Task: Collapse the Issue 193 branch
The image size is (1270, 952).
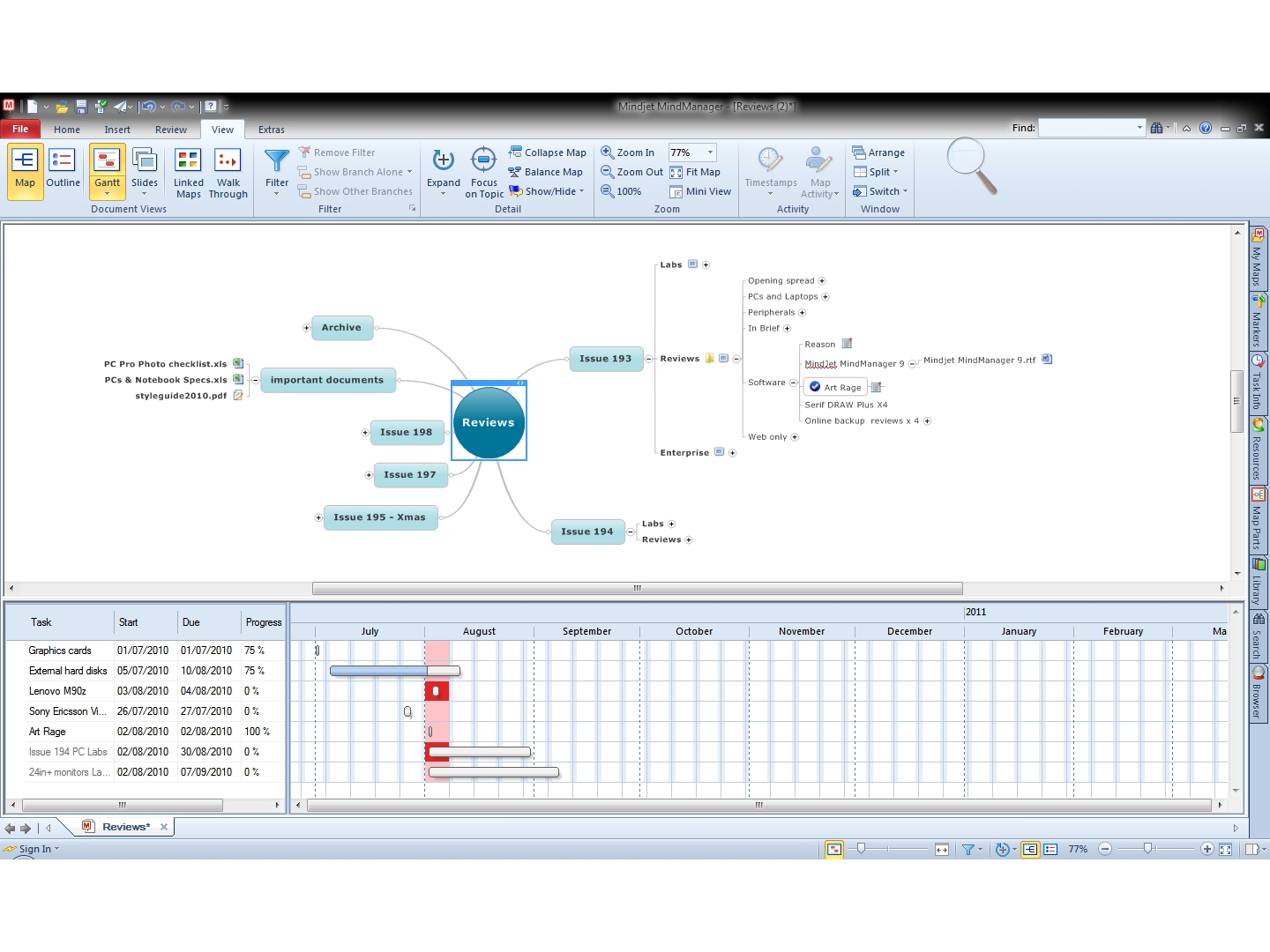Action: click(649, 359)
